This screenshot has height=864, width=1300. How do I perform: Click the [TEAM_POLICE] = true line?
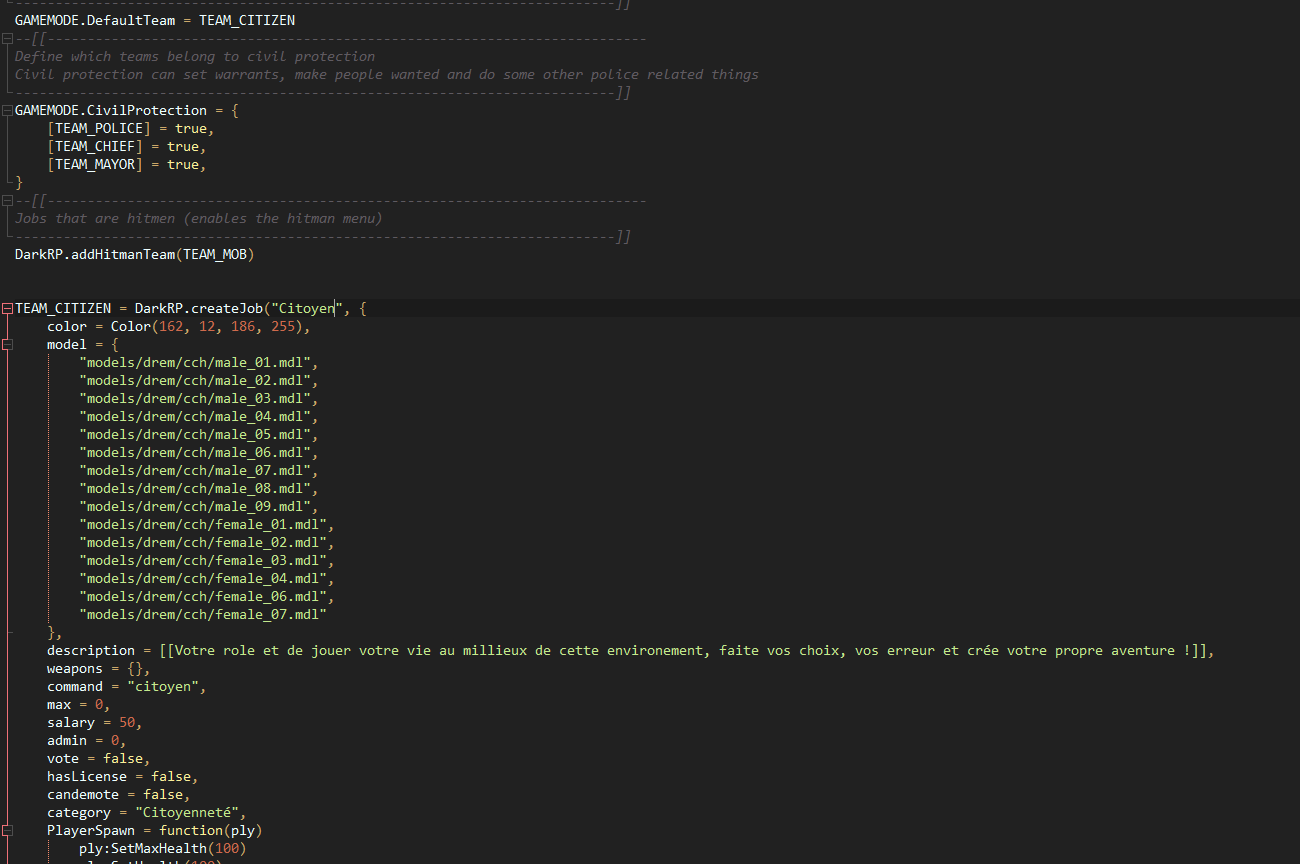[131, 128]
